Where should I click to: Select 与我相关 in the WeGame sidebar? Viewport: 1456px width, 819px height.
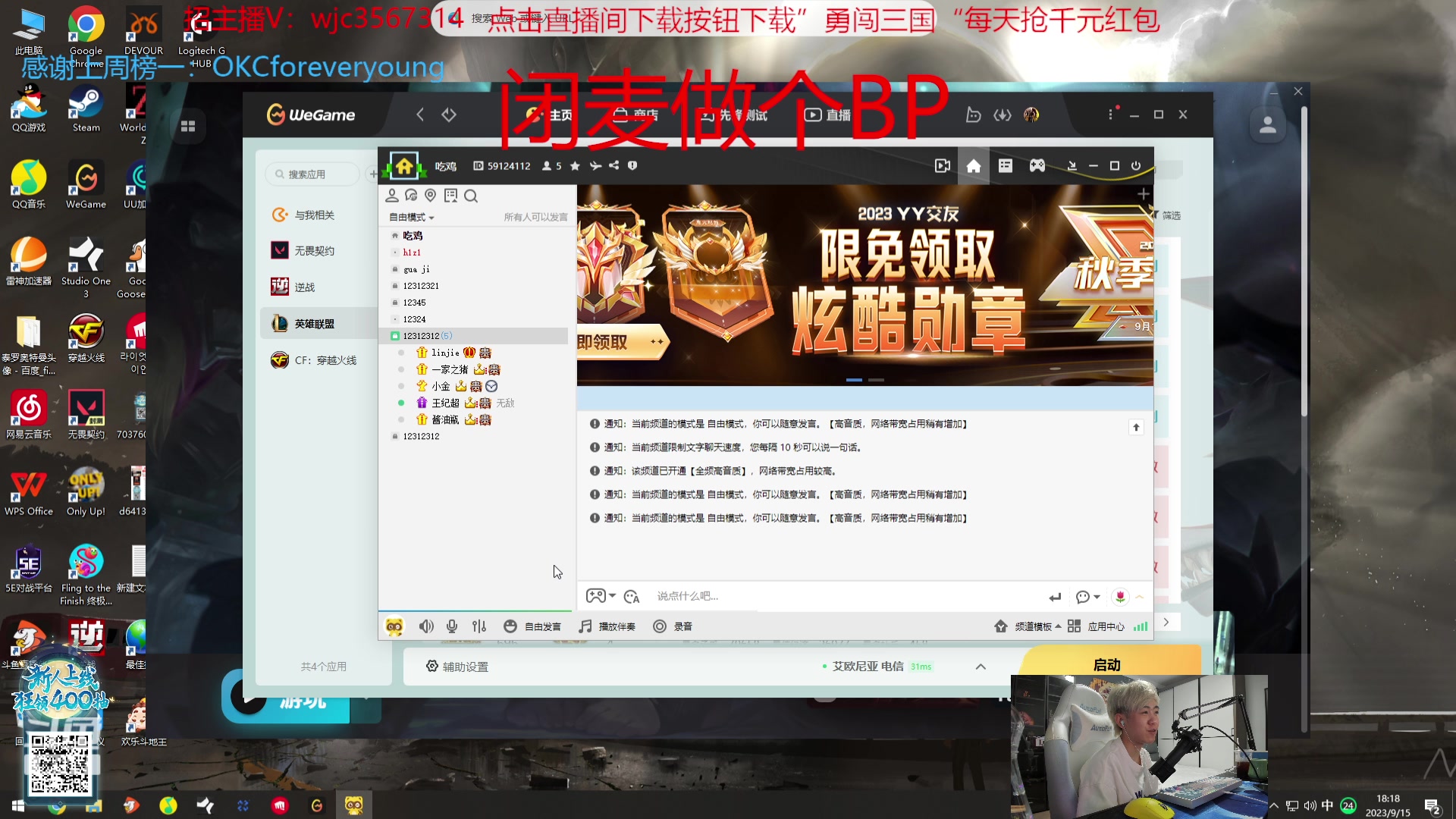315,215
